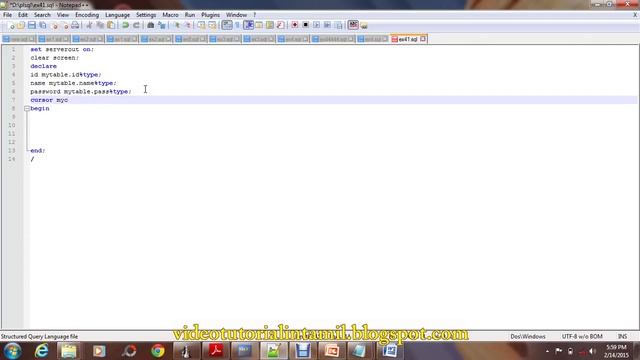
Task: Toggle the Function List toolbar icon
Action: 280,25
